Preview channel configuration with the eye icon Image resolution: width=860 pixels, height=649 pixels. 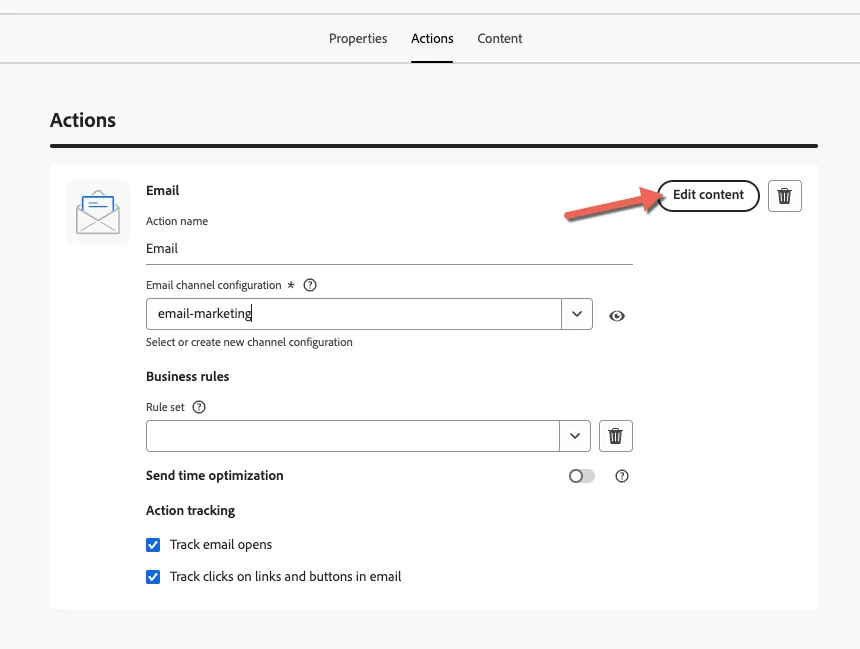coord(616,316)
